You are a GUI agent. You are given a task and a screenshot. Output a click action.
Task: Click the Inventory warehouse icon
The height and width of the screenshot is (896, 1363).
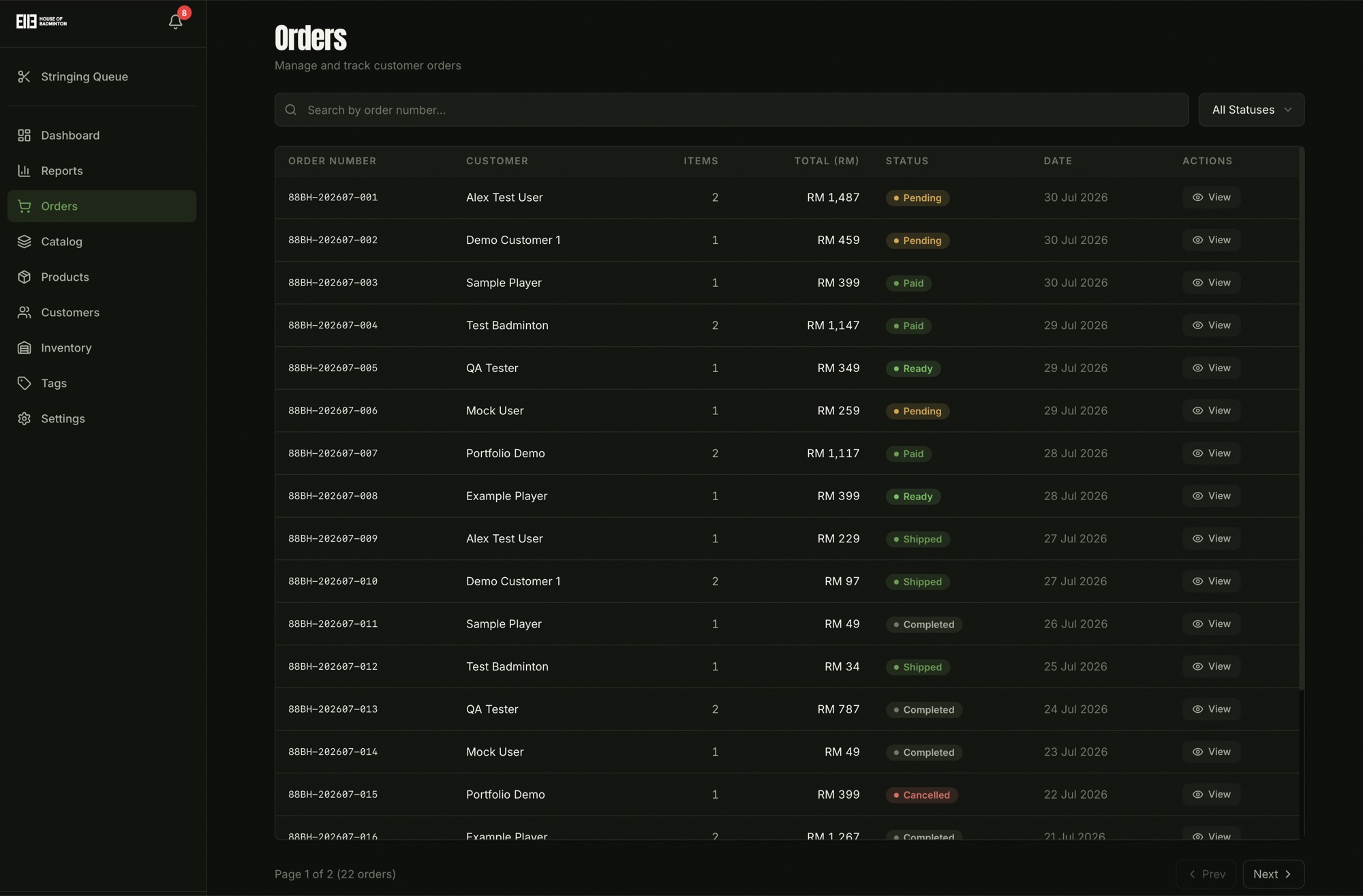tap(25, 347)
